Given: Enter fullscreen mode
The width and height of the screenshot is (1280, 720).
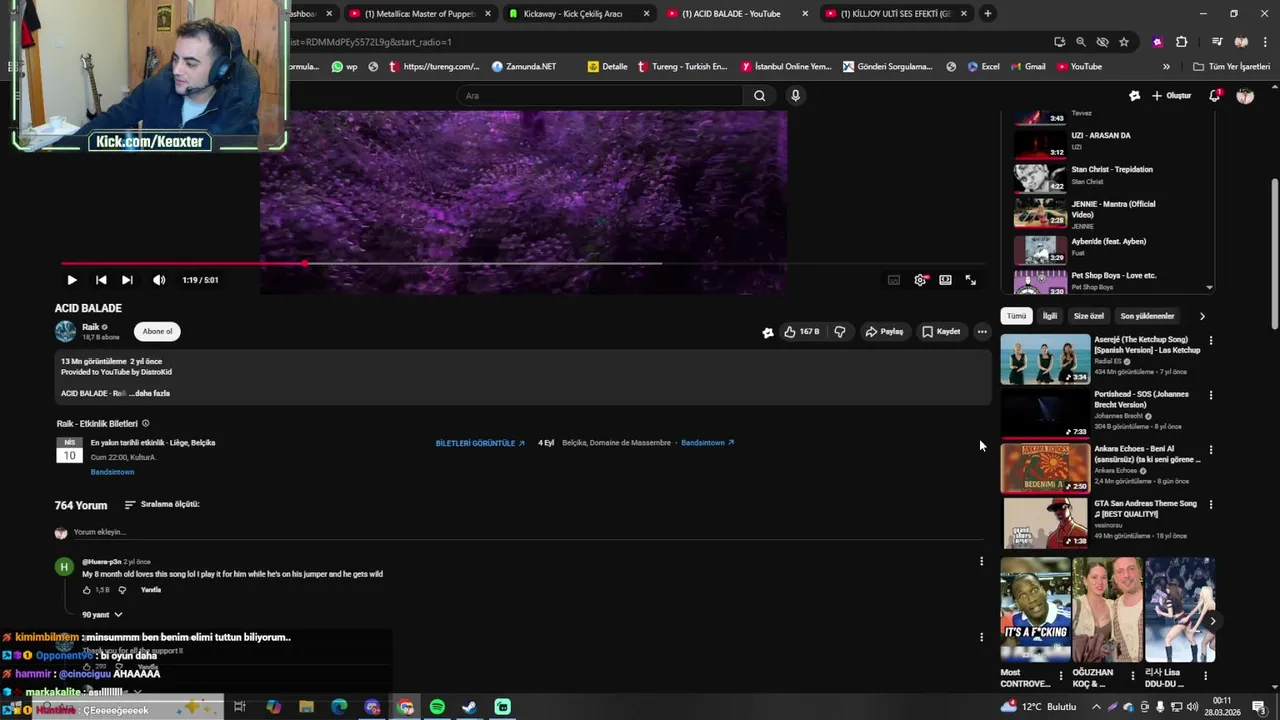Looking at the screenshot, I should [x=971, y=280].
